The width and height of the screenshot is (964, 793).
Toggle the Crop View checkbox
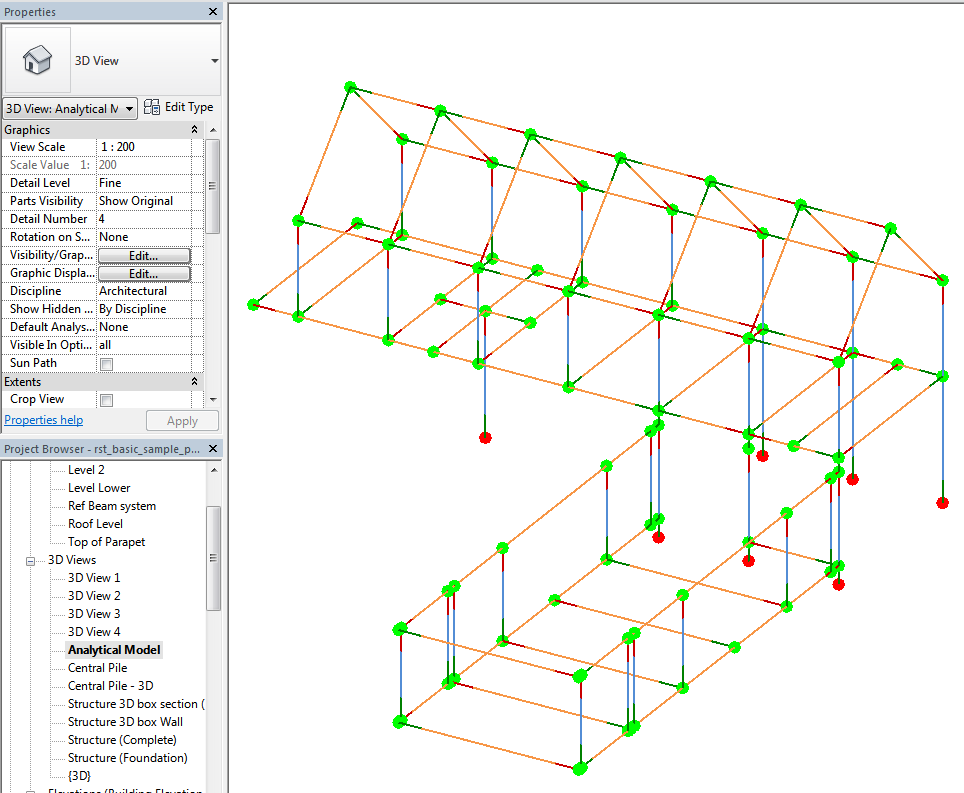pyautogui.click(x=106, y=400)
